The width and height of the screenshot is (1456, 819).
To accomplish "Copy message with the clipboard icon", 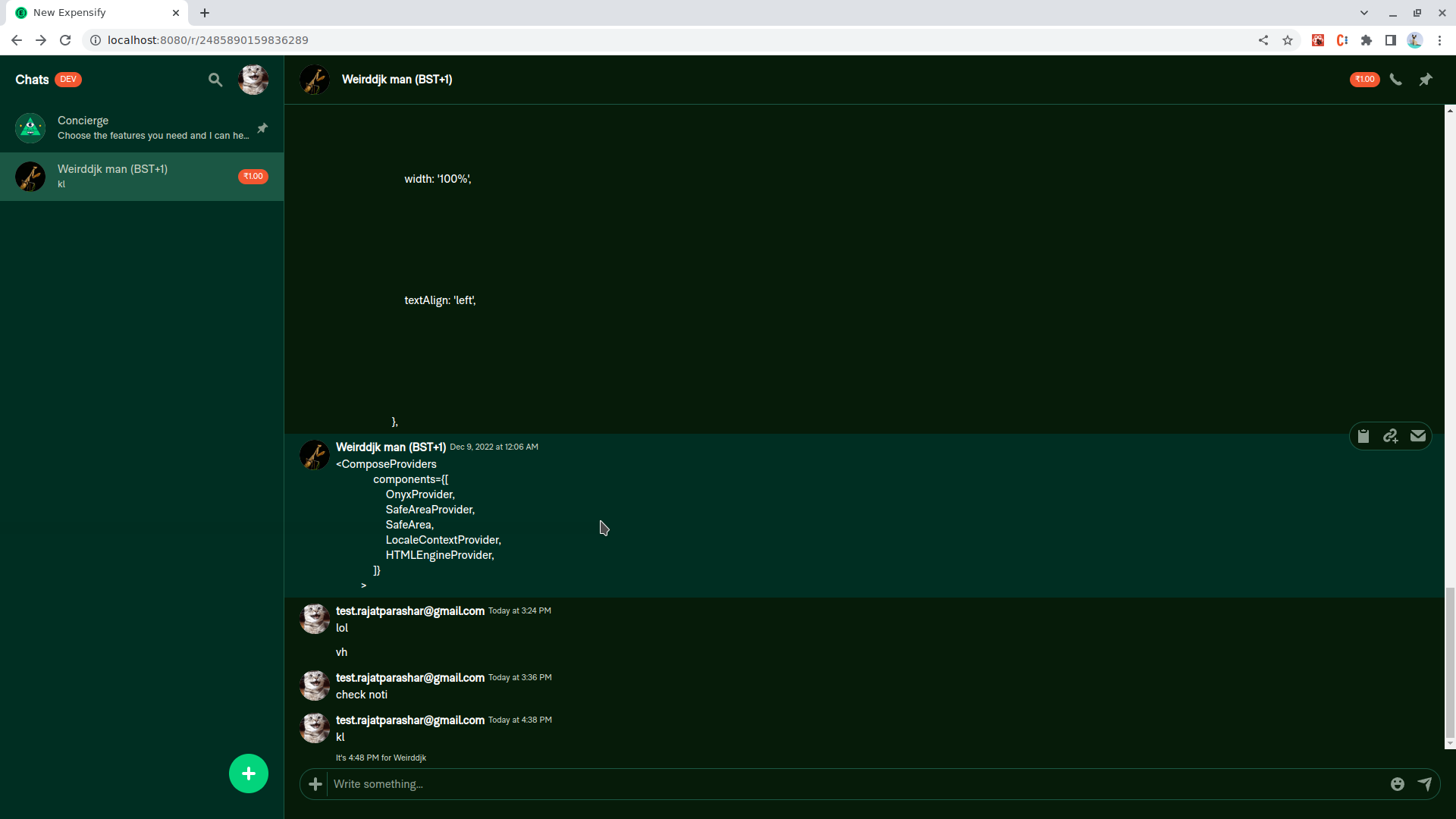I will (x=1363, y=436).
